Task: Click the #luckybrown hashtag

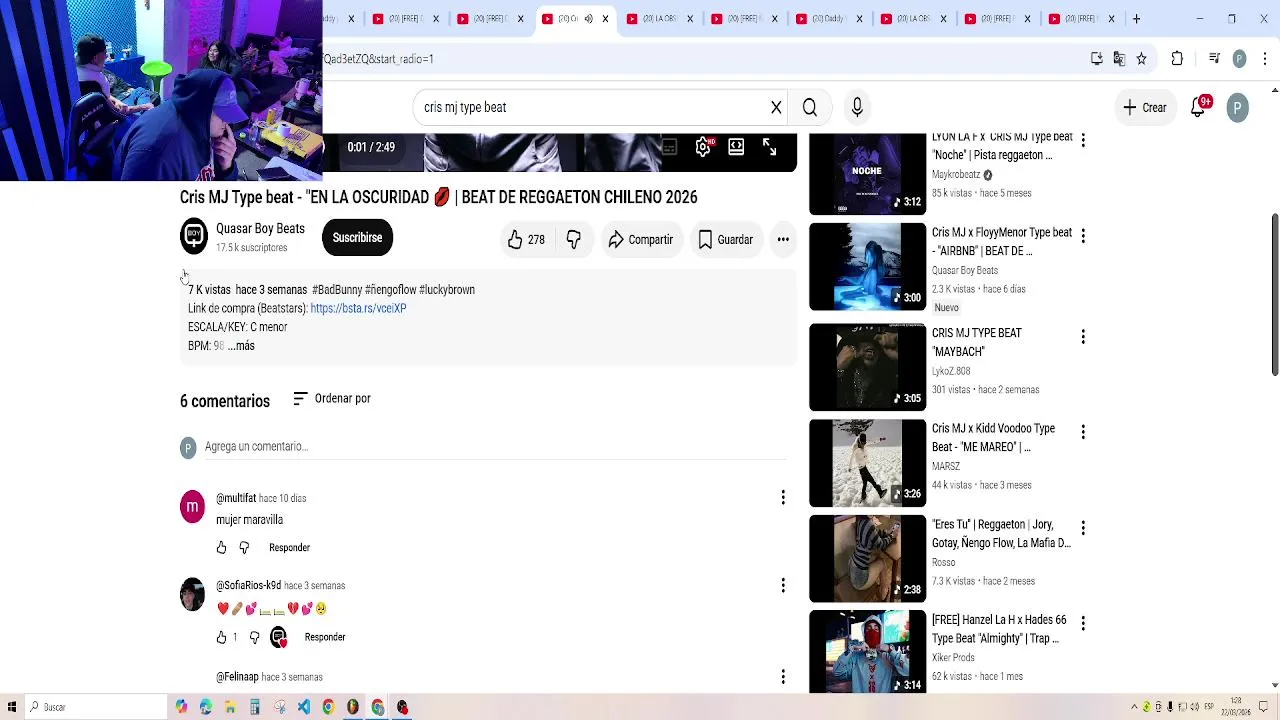Action: 447,290
